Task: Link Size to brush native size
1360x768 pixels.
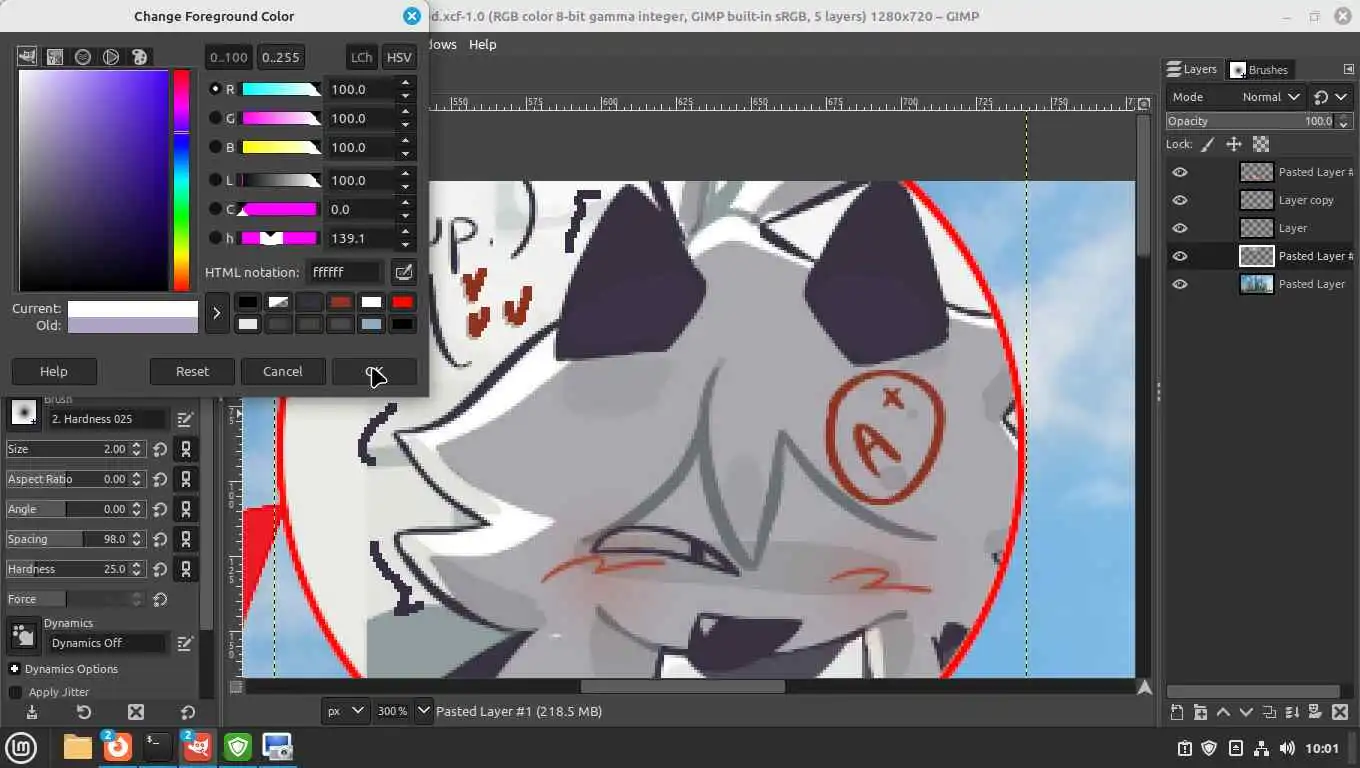Action: click(x=185, y=449)
